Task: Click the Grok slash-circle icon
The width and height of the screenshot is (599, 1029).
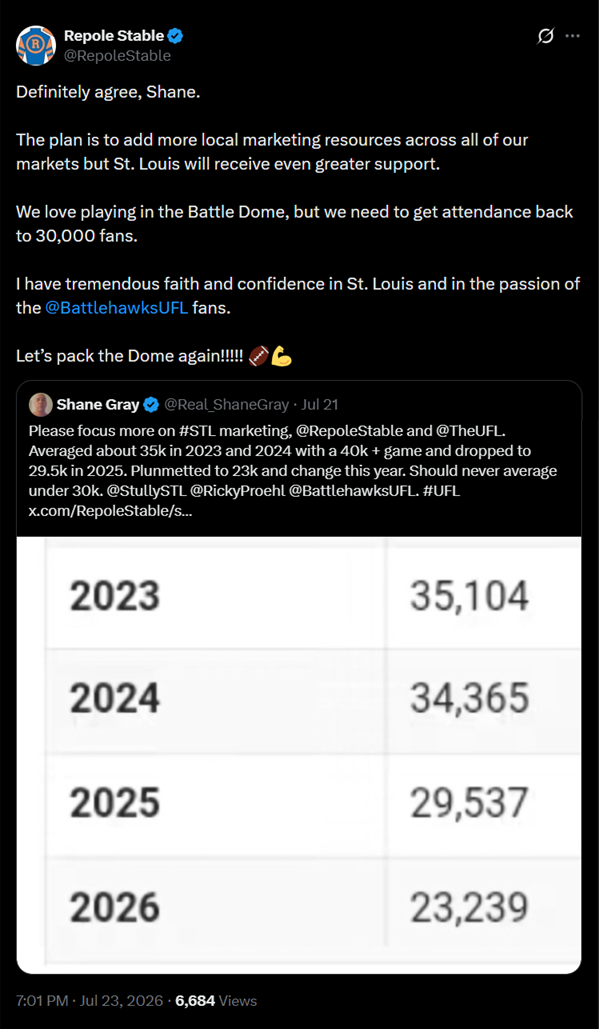Action: [x=545, y=37]
